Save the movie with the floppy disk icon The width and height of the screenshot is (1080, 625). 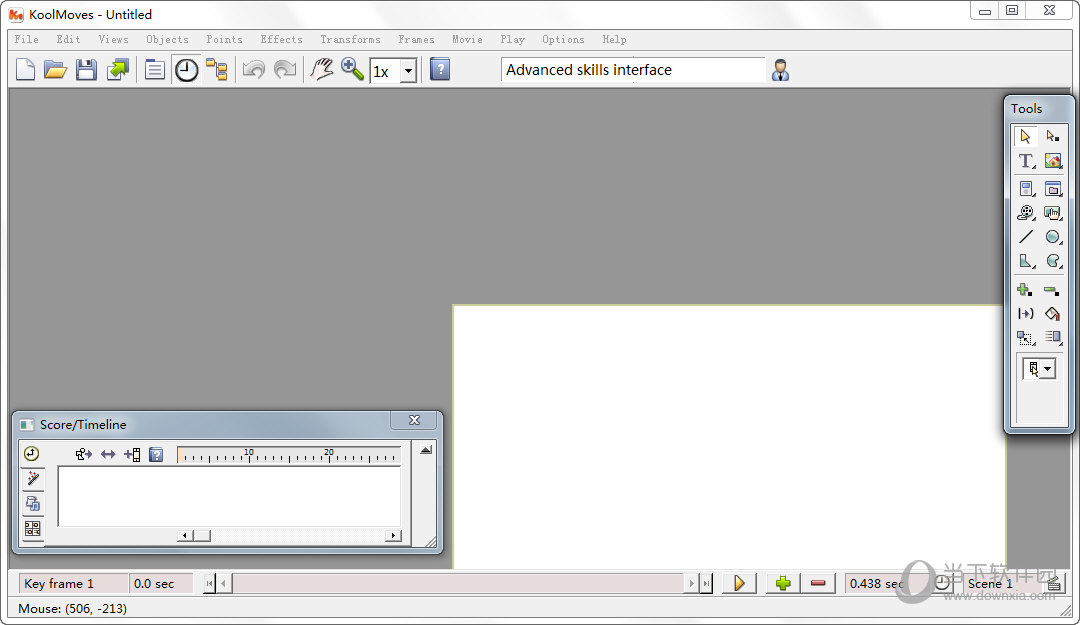(86, 70)
